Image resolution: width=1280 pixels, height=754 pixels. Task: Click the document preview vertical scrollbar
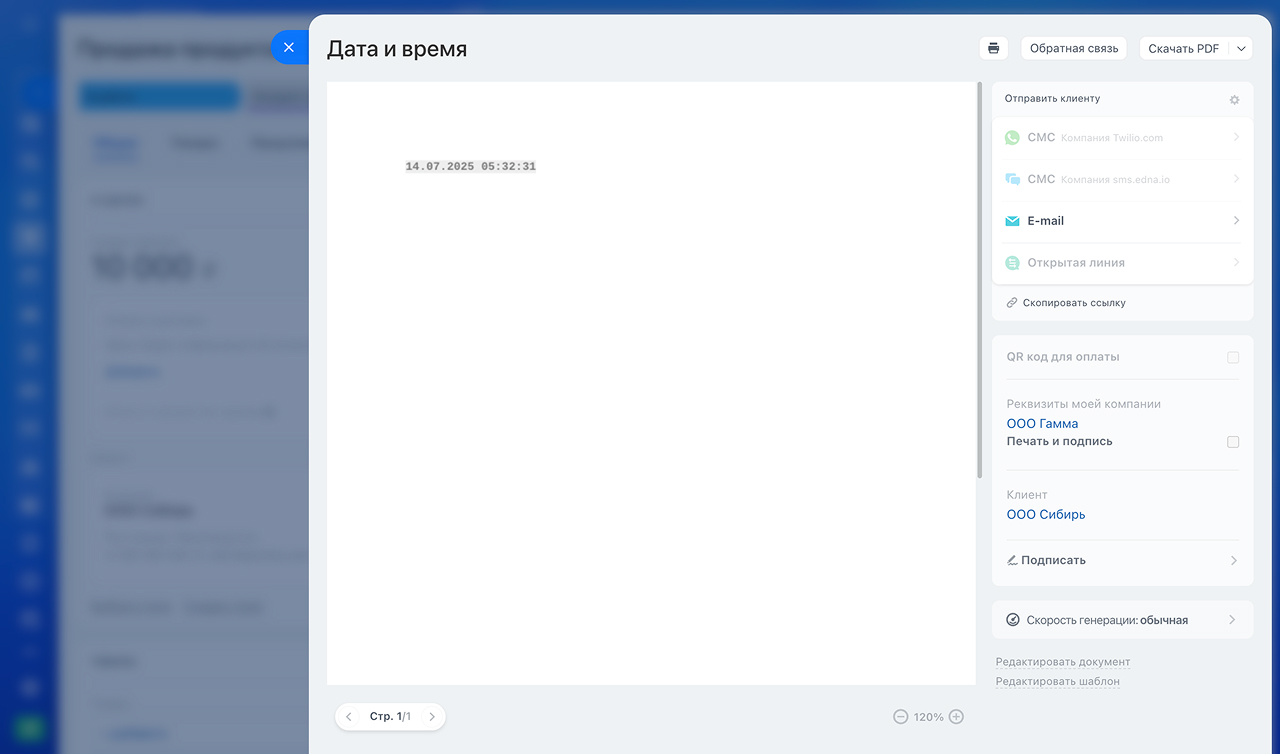click(x=980, y=280)
